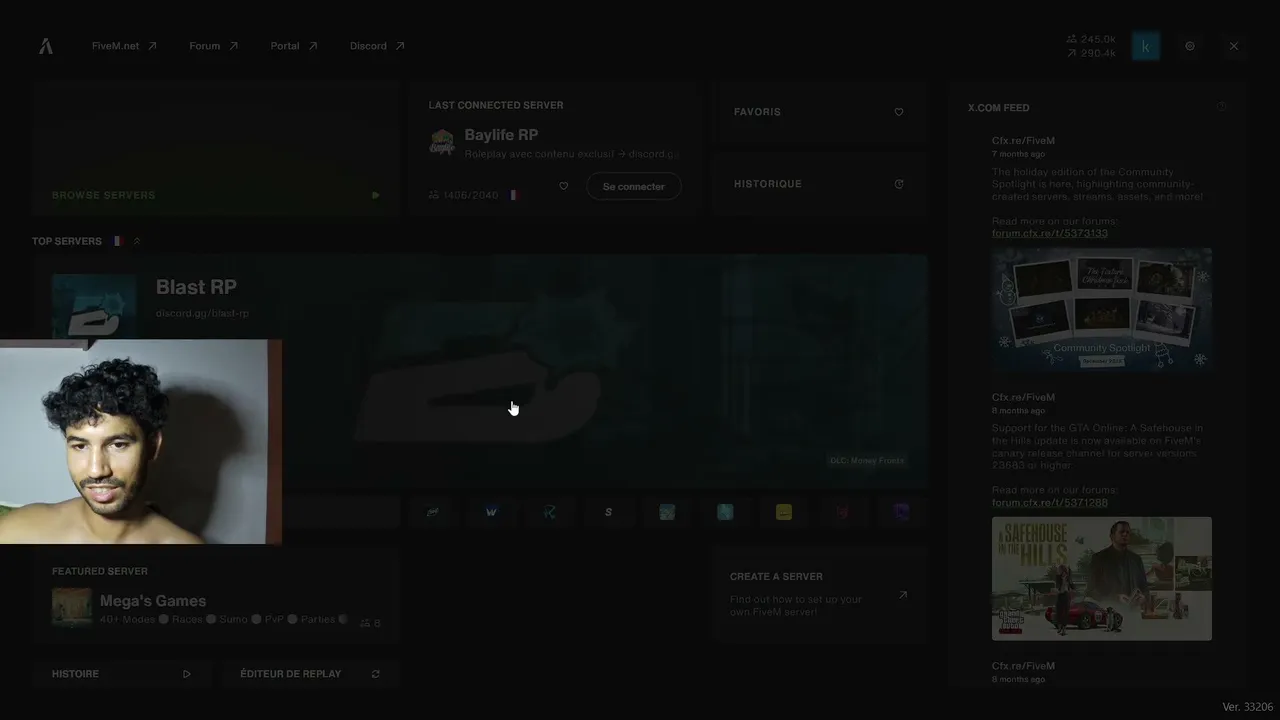Click the icon beside Éditeur de Replay

click(x=375, y=674)
